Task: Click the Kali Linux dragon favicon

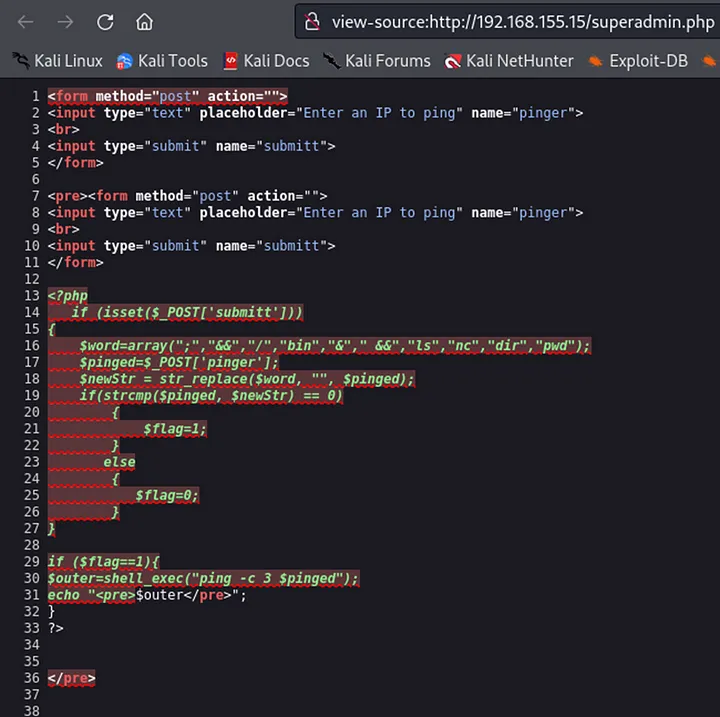Action: pyautogui.click(x=21, y=61)
